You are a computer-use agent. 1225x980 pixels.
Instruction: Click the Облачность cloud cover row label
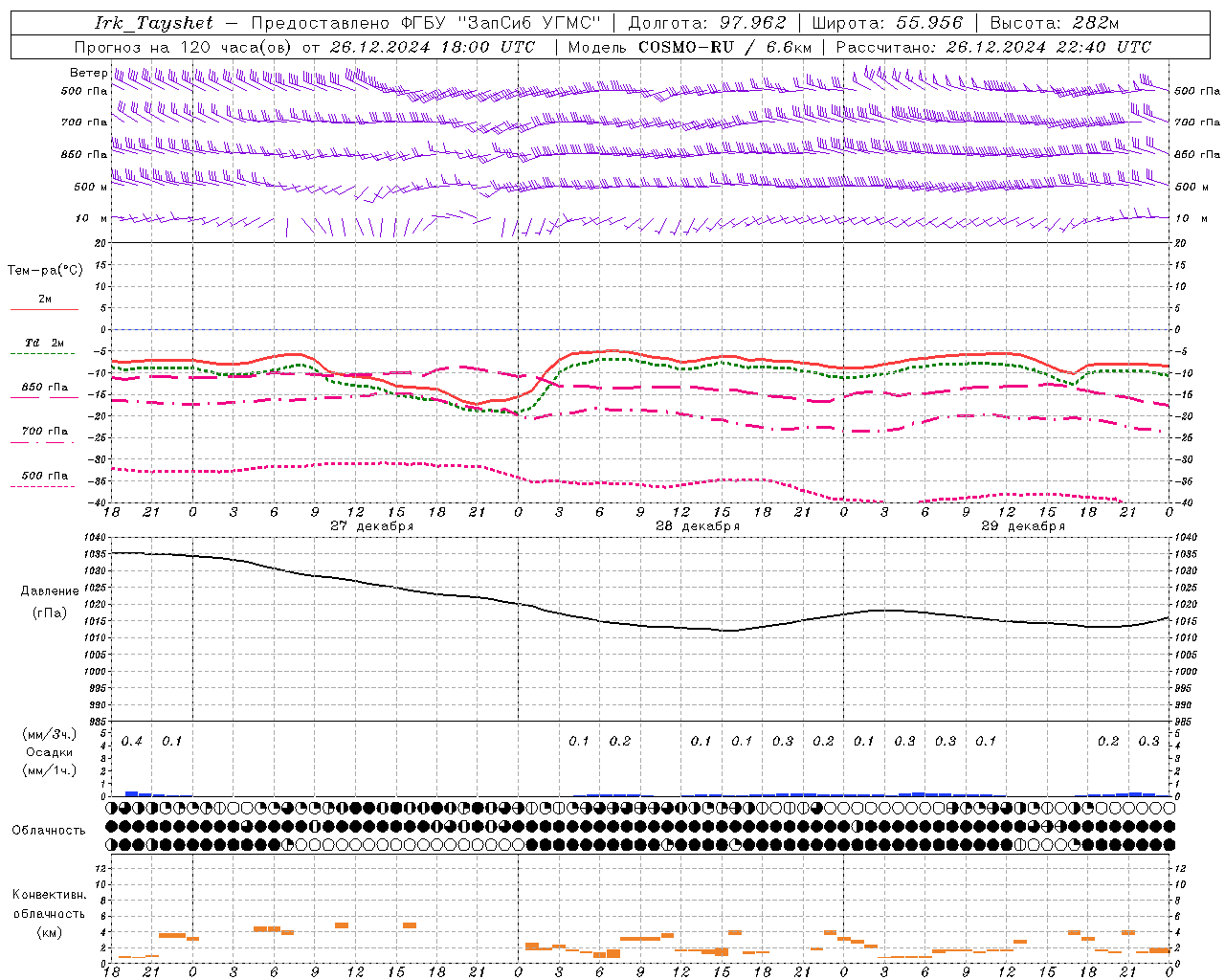point(49,831)
